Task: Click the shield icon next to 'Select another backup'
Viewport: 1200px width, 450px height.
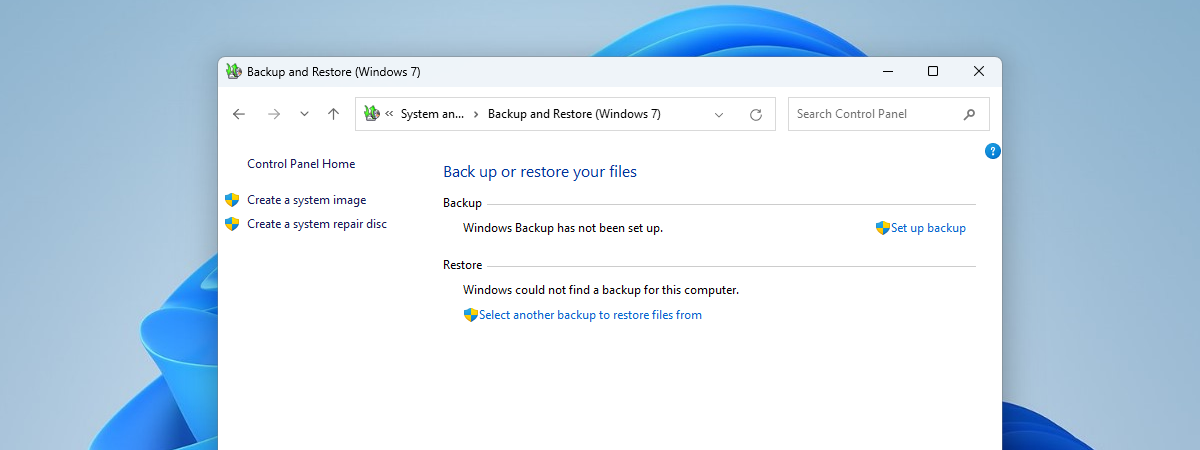Action: point(470,315)
